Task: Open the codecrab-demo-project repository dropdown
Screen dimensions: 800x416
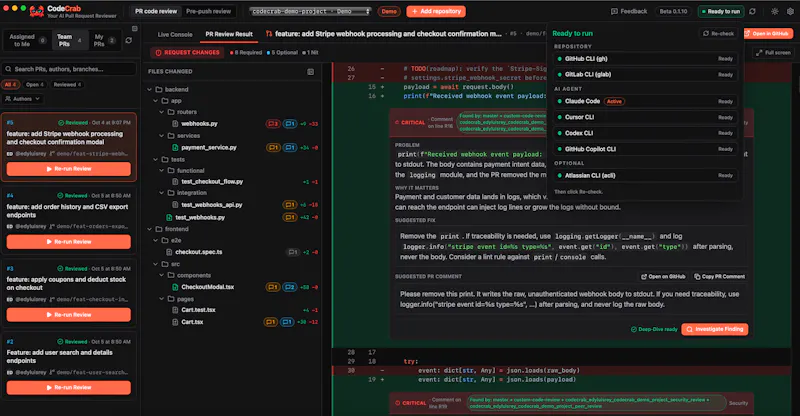Action: pyautogui.click(x=310, y=11)
